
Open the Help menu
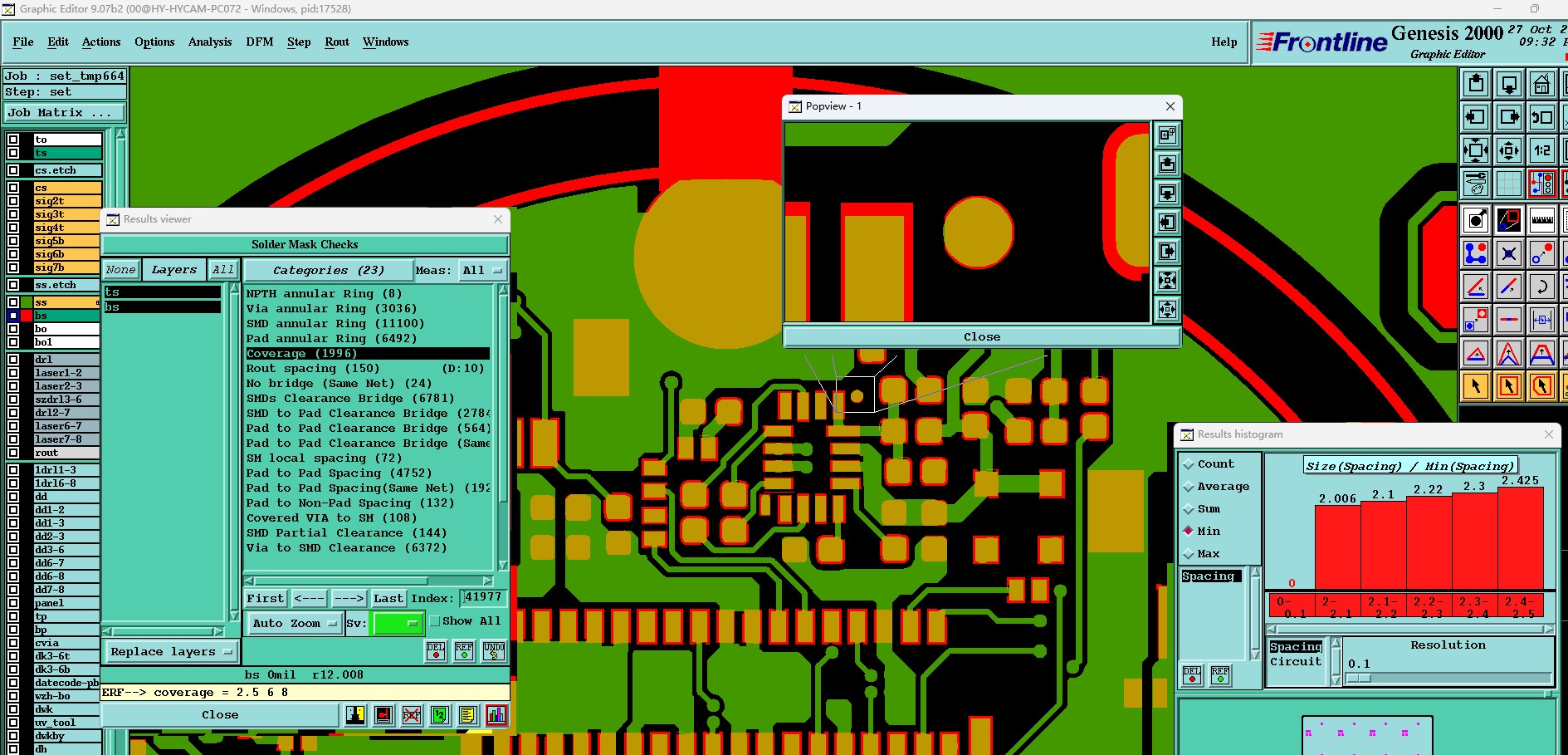pyautogui.click(x=1224, y=42)
